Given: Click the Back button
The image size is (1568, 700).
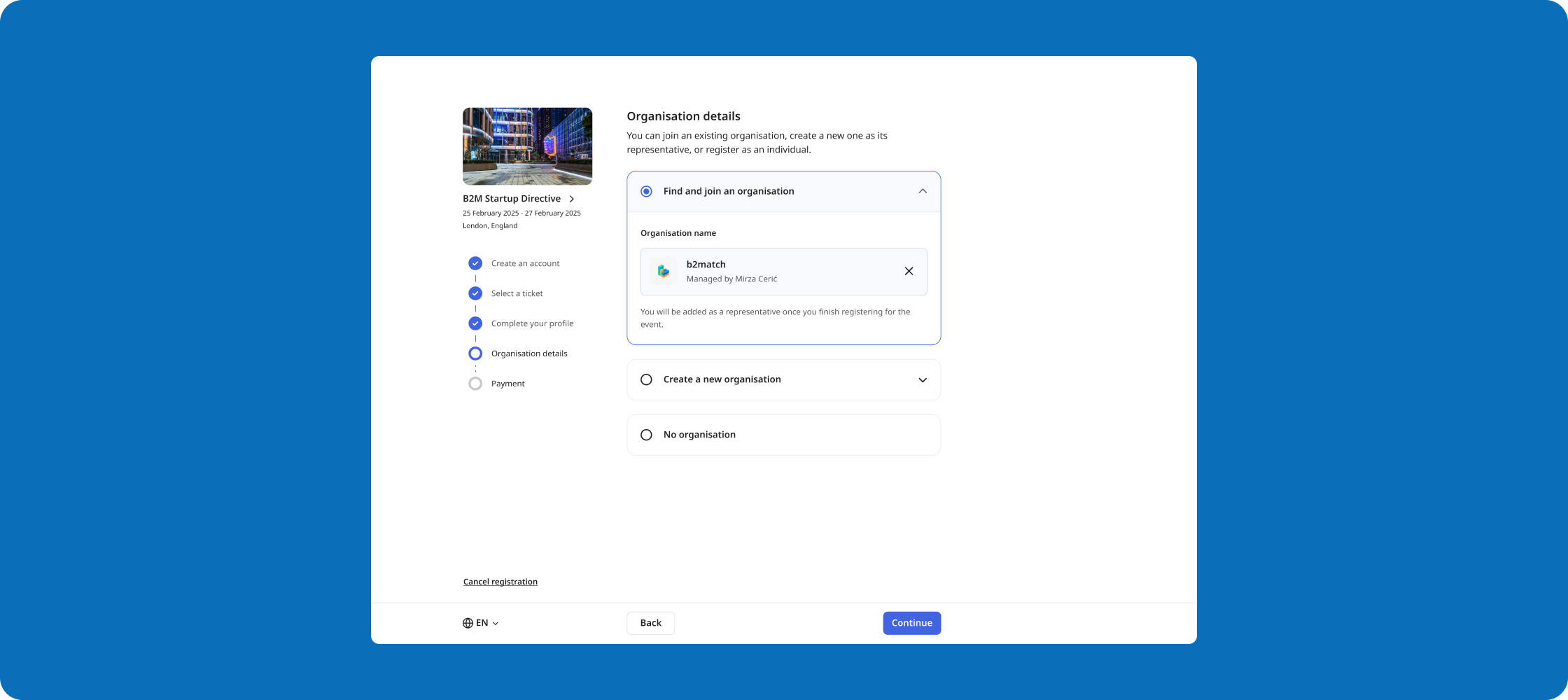Looking at the screenshot, I should tap(650, 623).
